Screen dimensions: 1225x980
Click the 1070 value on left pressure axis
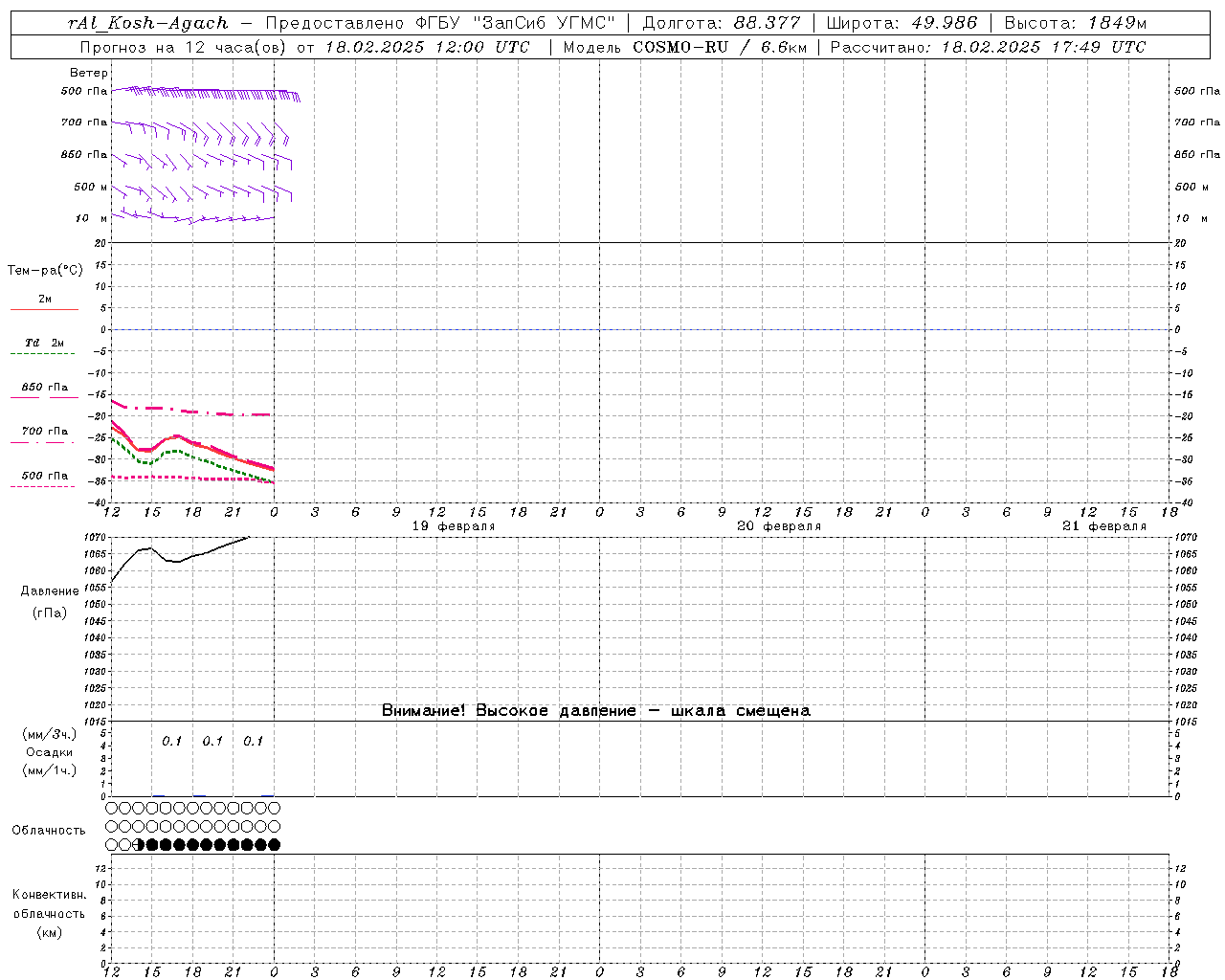pos(97,538)
